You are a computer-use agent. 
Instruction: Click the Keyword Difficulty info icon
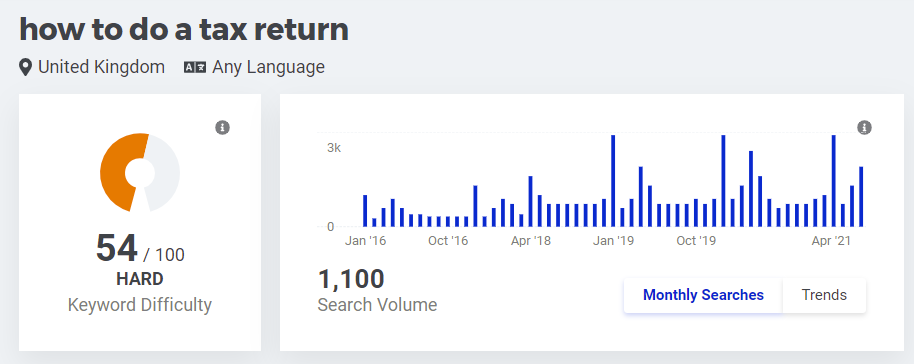click(x=222, y=127)
